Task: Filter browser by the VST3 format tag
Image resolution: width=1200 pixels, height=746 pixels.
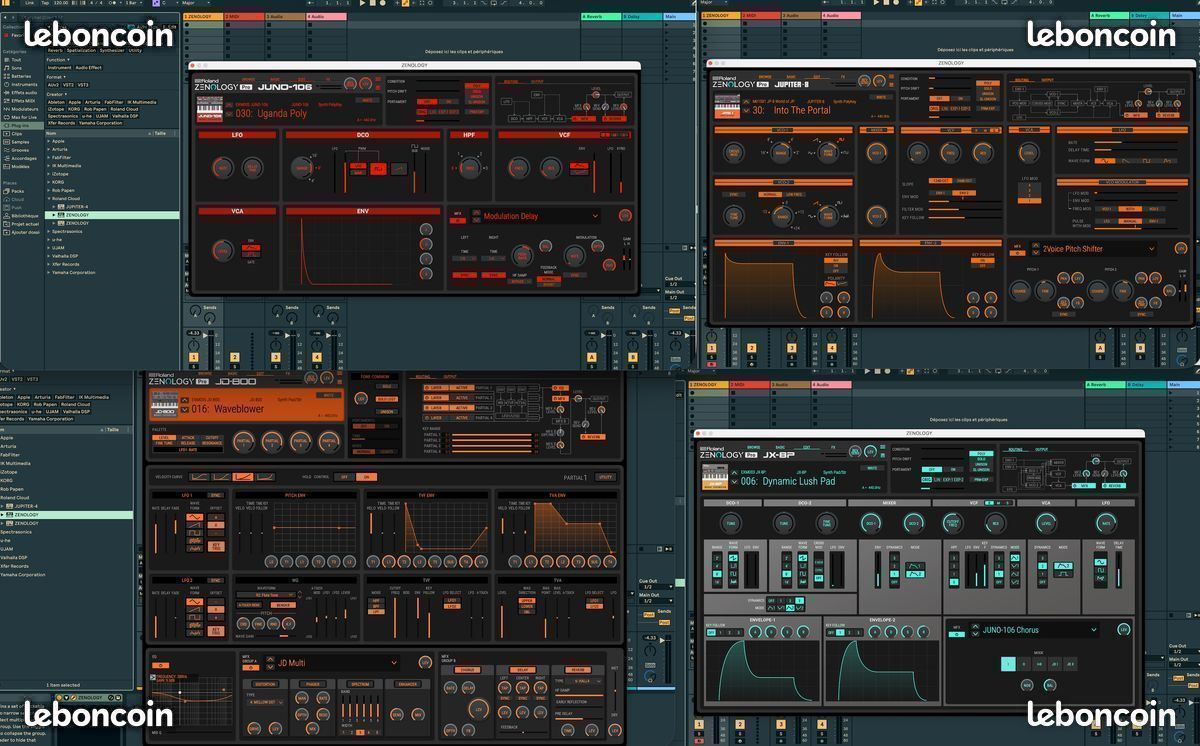Action: click(82, 85)
